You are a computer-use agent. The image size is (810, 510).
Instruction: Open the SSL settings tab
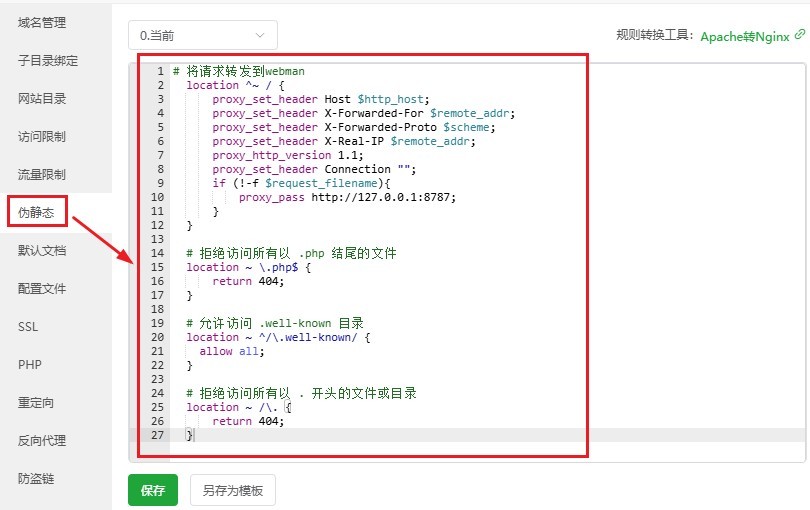28,327
